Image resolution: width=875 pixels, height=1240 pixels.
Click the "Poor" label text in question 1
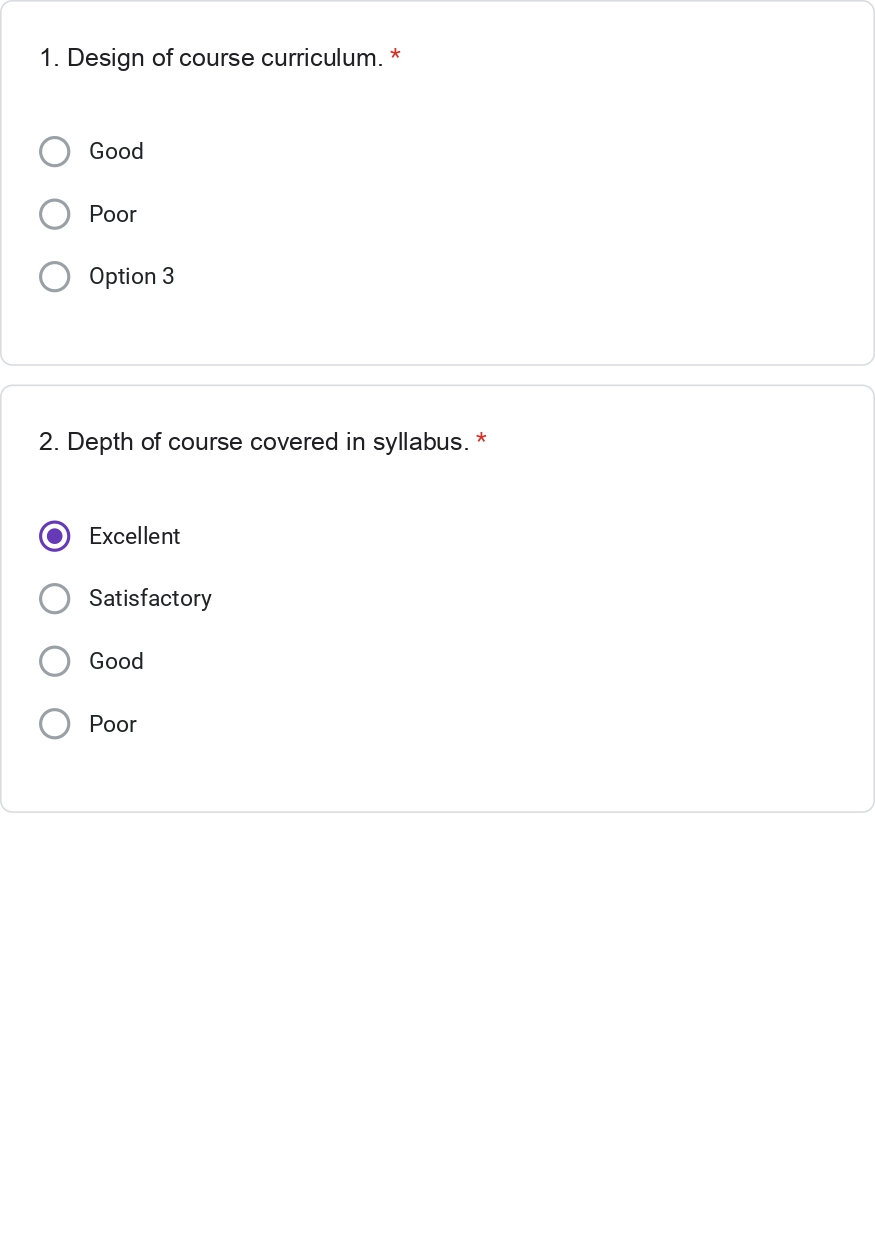tap(113, 214)
